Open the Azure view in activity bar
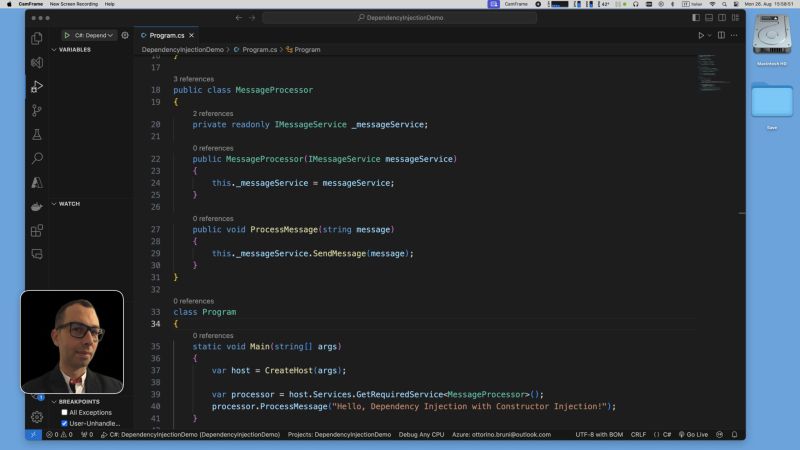This screenshot has height=450, width=800. point(37,182)
